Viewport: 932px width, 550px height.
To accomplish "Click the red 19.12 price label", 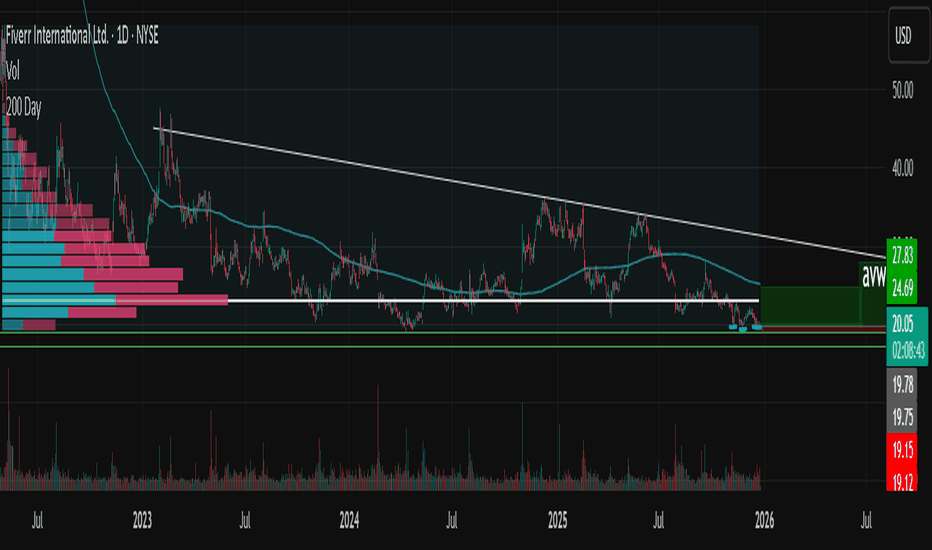I will (x=903, y=483).
